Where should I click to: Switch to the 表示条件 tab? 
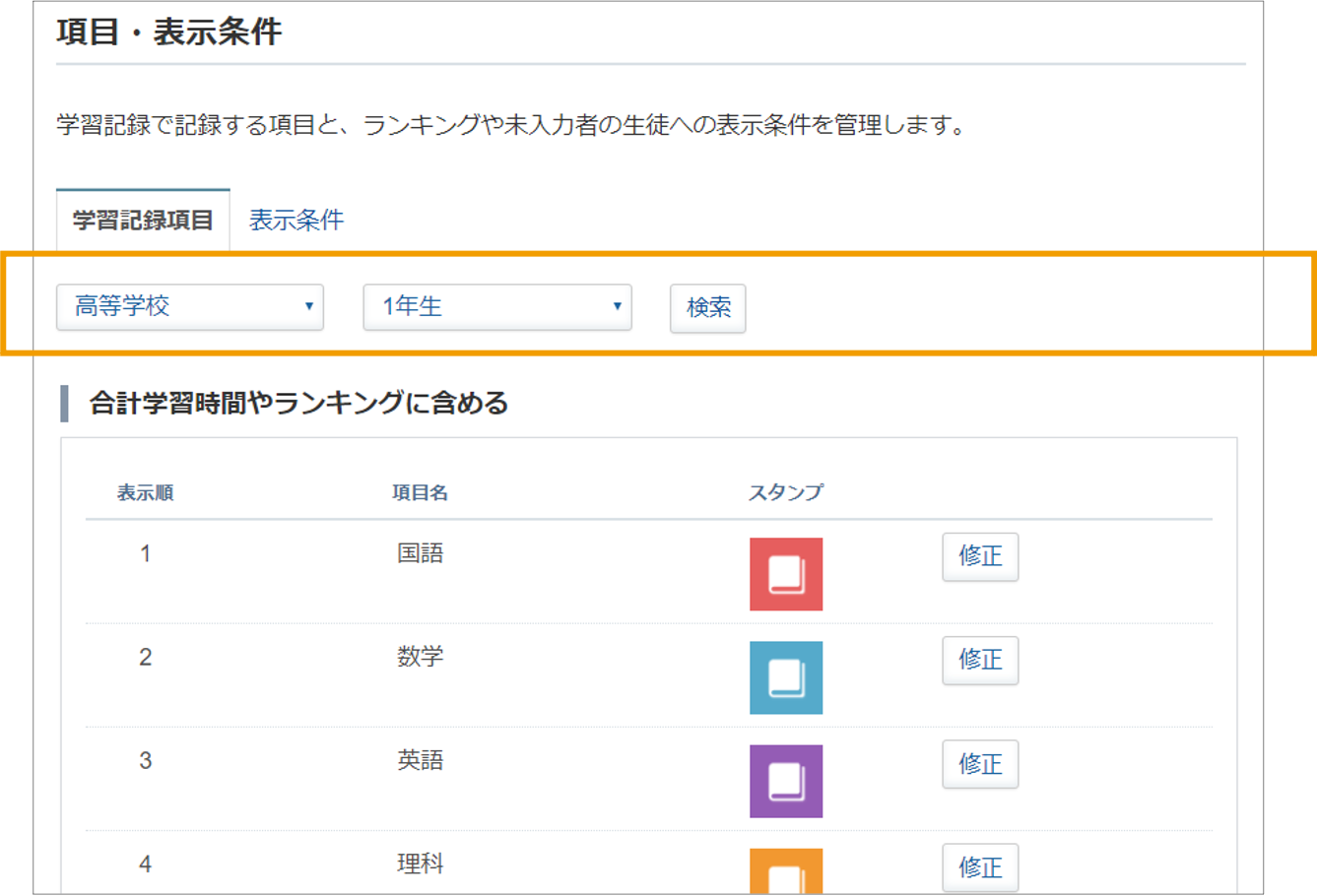coord(296,220)
